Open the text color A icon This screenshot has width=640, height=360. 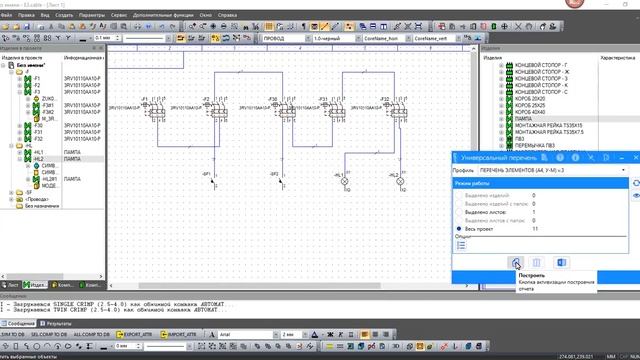pyautogui.click(x=315, y=335)
